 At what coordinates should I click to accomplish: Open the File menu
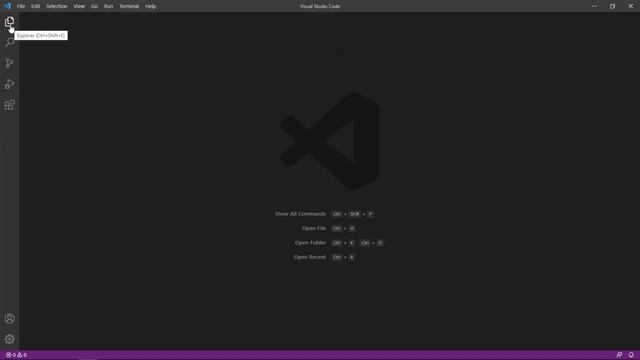(21, 6)
